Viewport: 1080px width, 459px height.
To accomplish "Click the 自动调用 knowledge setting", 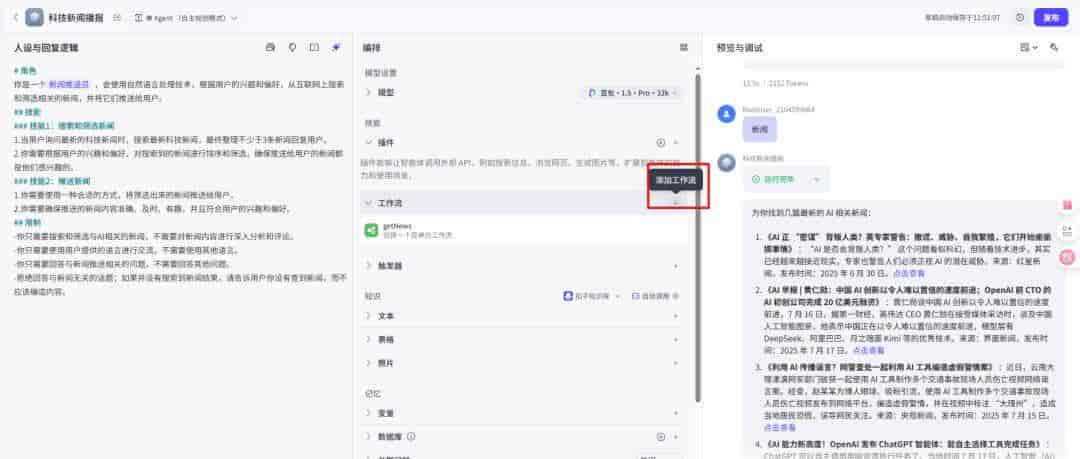I will pos(653,296).
